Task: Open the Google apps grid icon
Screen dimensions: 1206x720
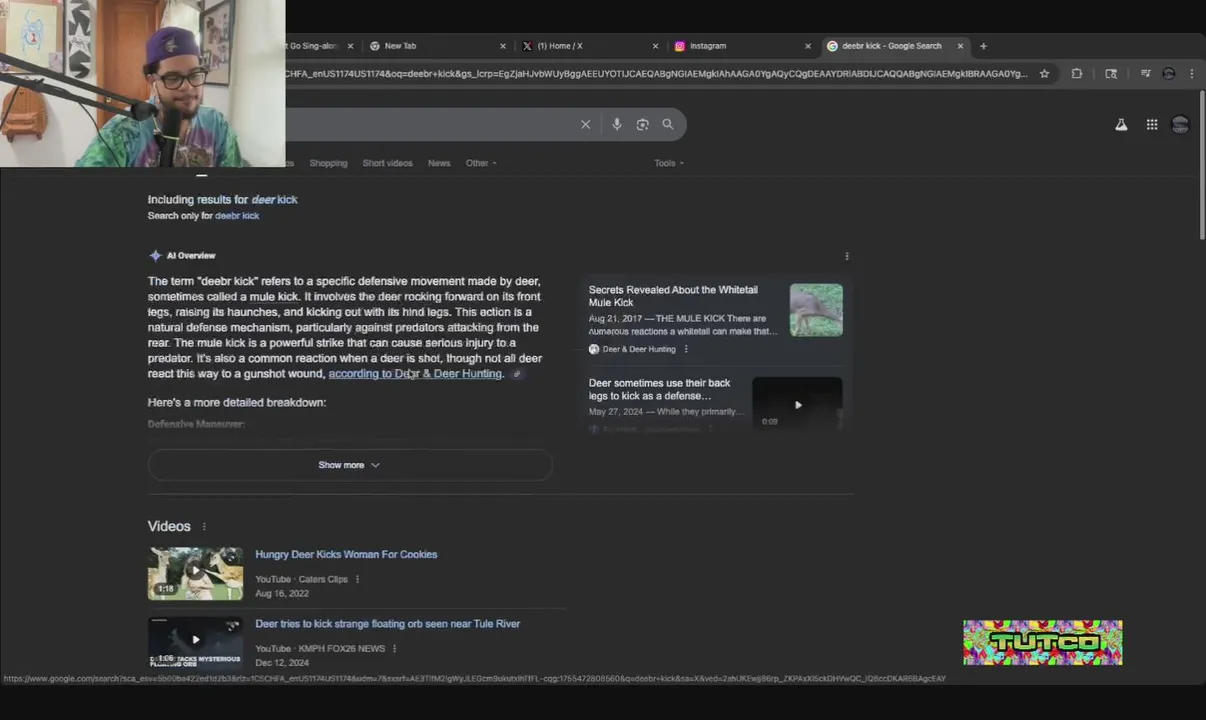Action: tap(1152, 124)
